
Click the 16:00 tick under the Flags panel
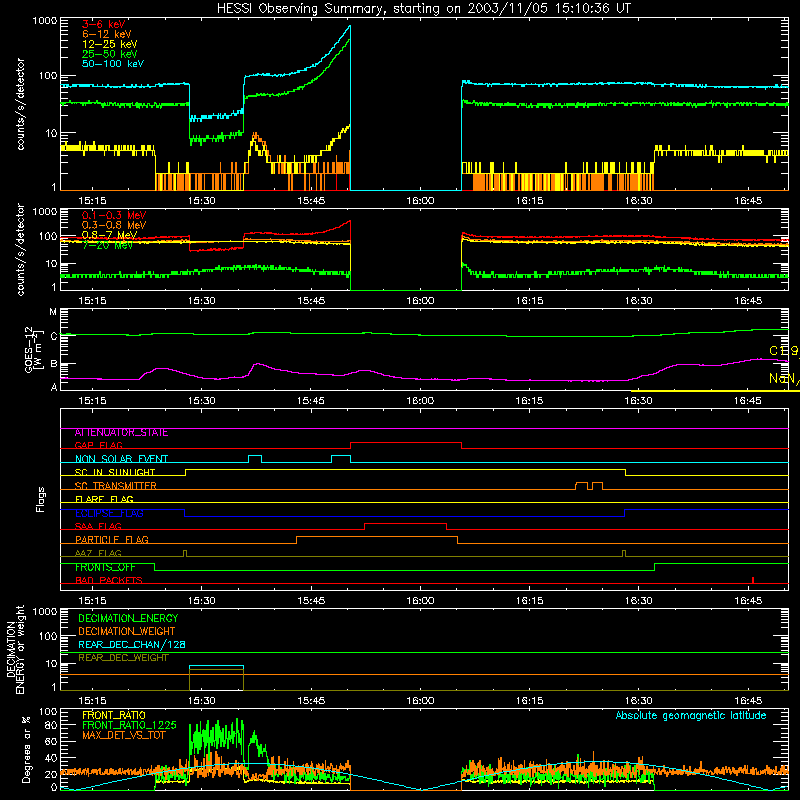click(x=420, y=601)
